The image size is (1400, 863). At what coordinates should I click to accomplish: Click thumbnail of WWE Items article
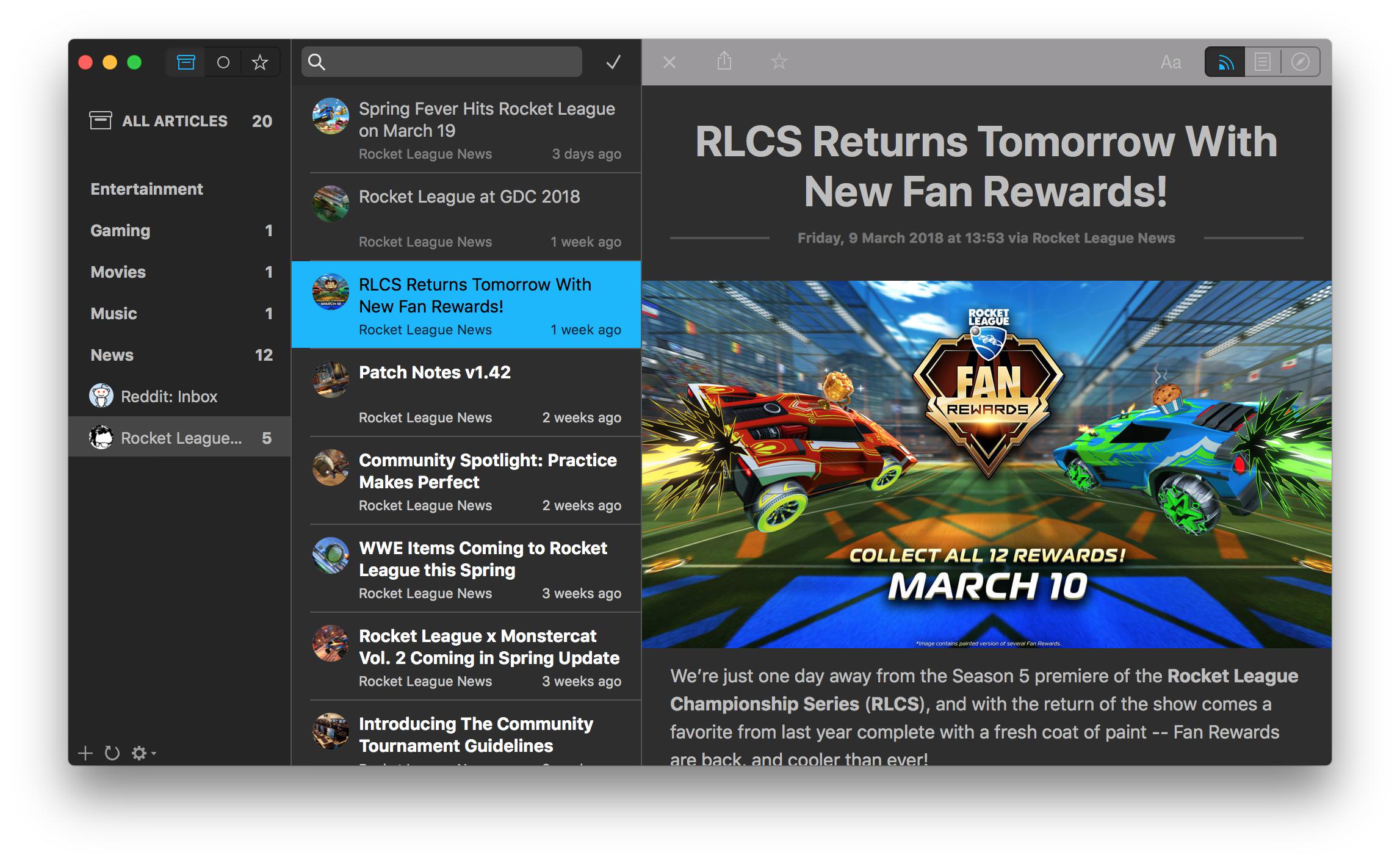331,555
